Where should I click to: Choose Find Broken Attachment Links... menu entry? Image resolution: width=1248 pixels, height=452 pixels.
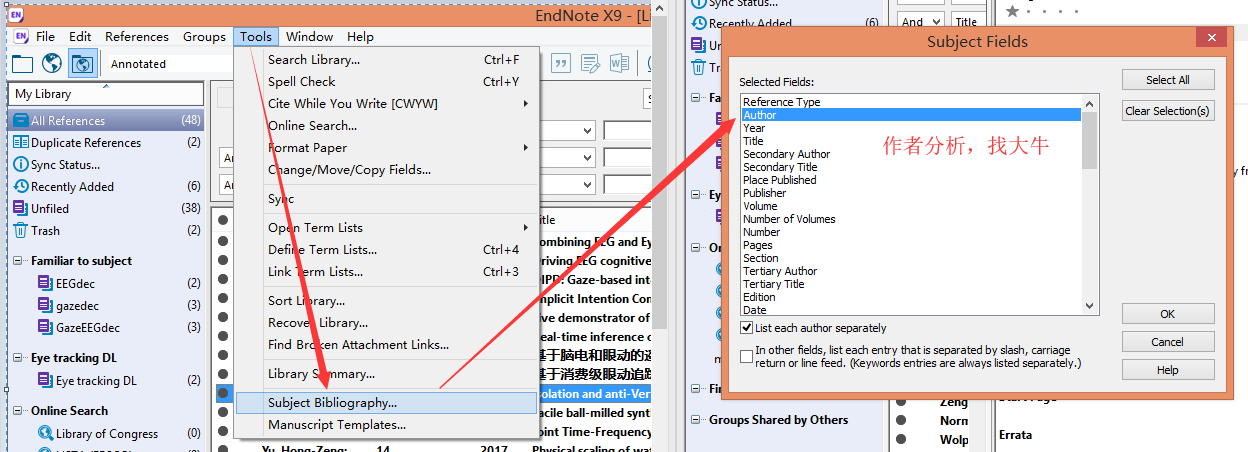coord(387,345)
